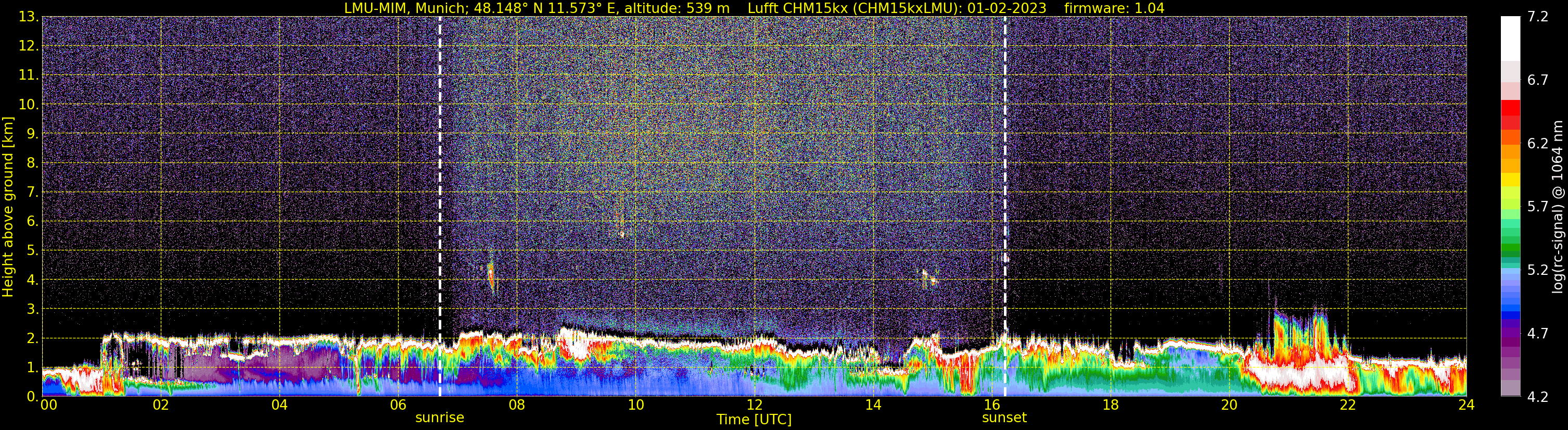
Task: Click the white dashed sunrise marker line
Action: (x=439, y=207)
